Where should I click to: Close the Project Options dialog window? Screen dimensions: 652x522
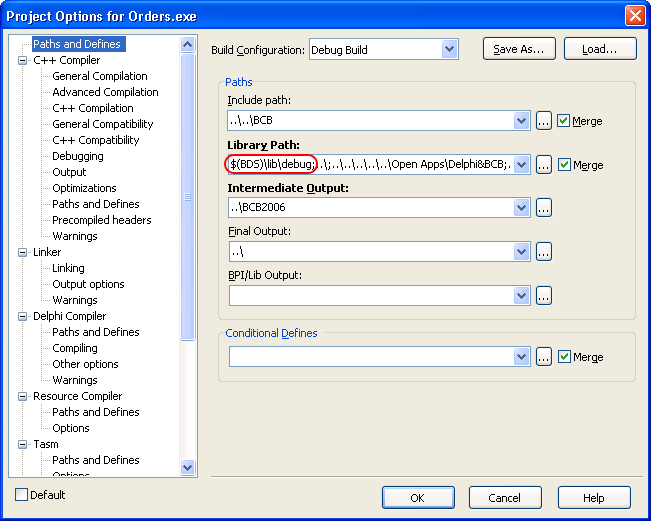click(634, 16)
